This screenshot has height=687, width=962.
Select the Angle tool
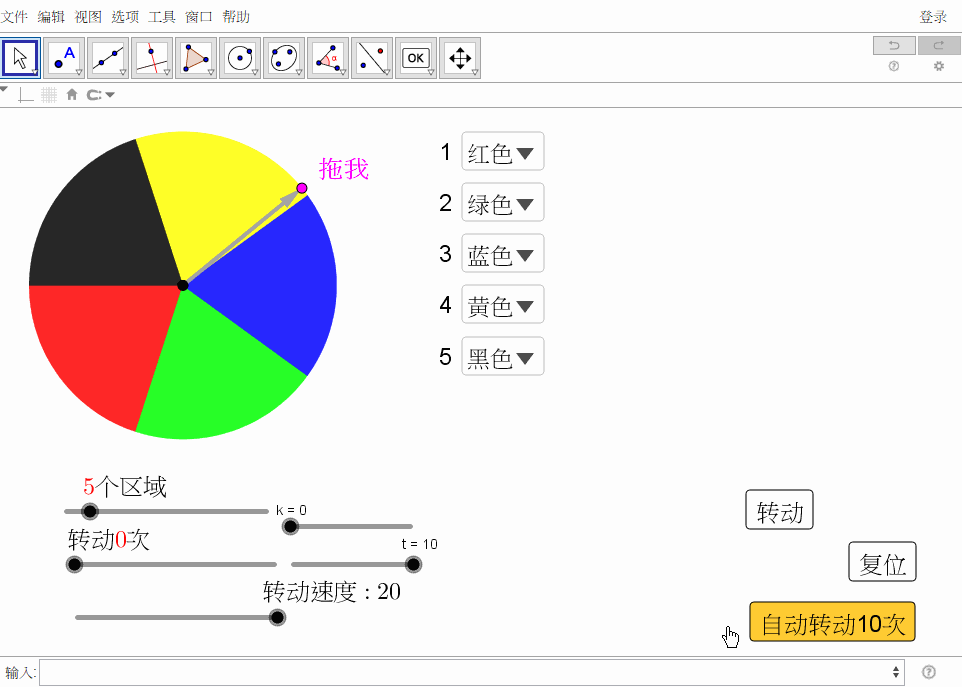click(328, 58)
